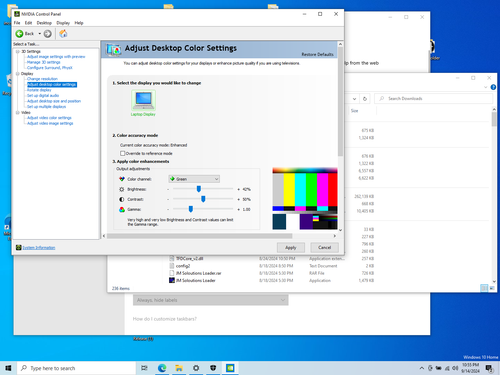Image resolution: width=500 pixels, height=375 pixels.
Task: Select the config2 text document
Action: 183,266
